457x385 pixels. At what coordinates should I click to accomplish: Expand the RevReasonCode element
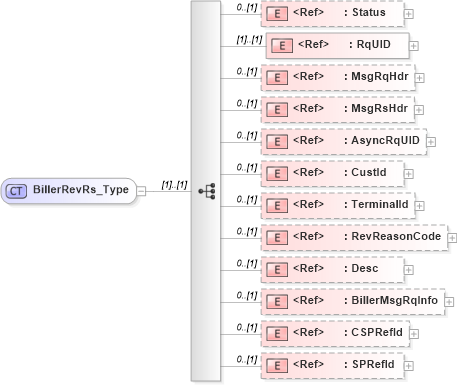coord(452,238)
